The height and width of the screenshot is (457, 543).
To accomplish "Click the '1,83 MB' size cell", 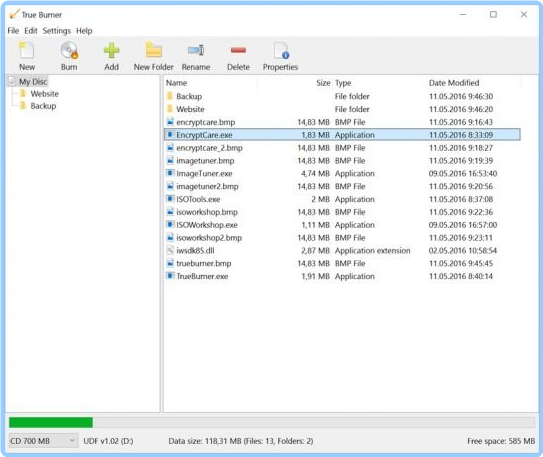I will [315, 135].
